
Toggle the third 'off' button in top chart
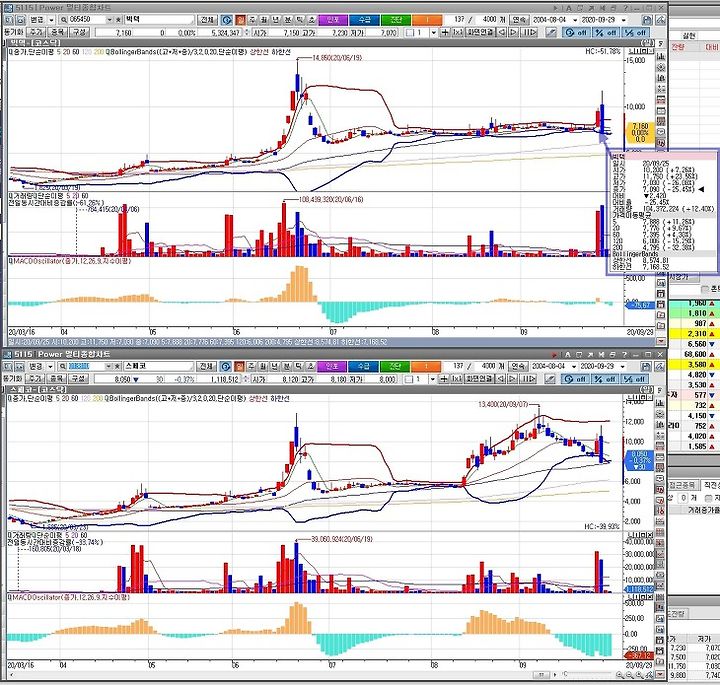636,33
